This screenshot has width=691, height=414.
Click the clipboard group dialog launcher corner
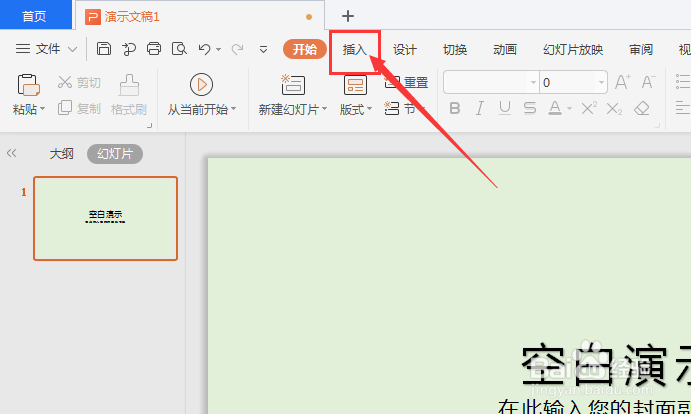tap(149, 126)
